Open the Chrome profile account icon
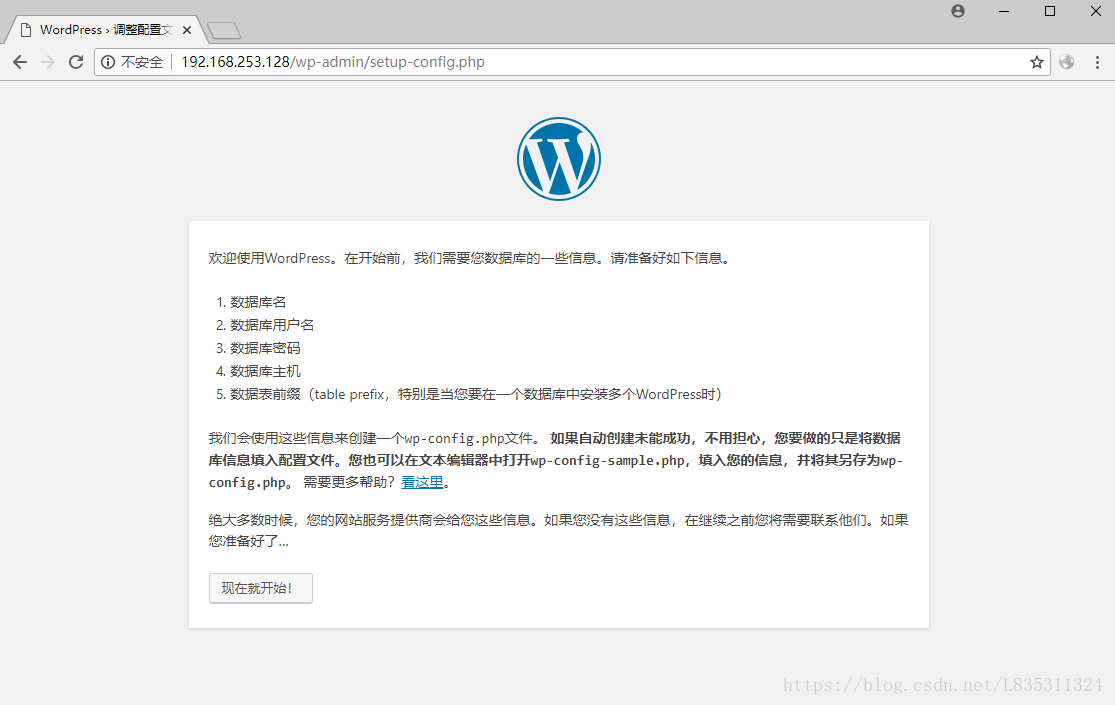The width and height of the screenshot is (1115, 705). click(x=958, y=11)
